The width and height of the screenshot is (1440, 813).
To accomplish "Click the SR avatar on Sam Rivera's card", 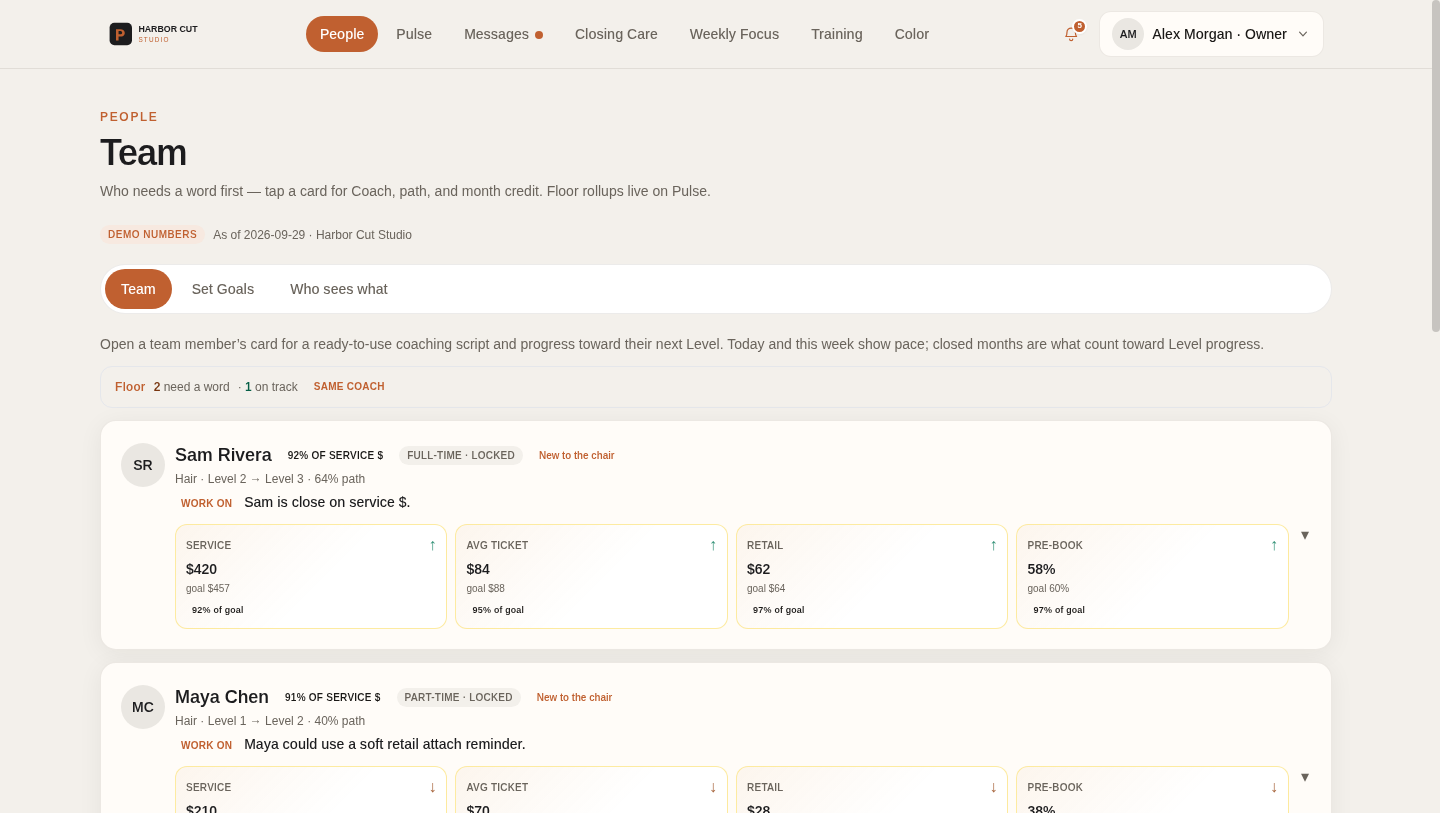I will click(x=143, y=465).
